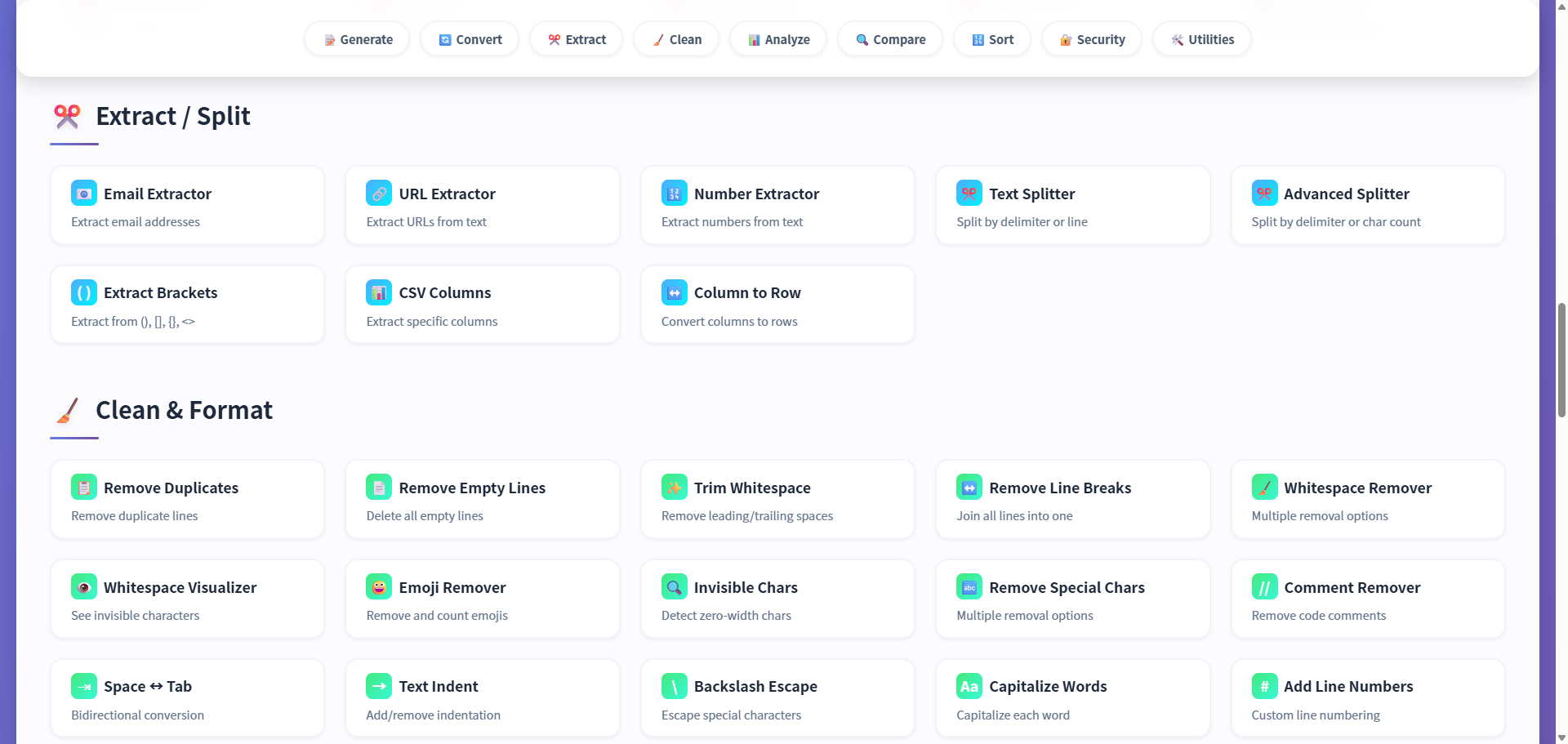The image size is (1568, 744).
Task: Switch to the Analyze category
Action: coord(777,38)
